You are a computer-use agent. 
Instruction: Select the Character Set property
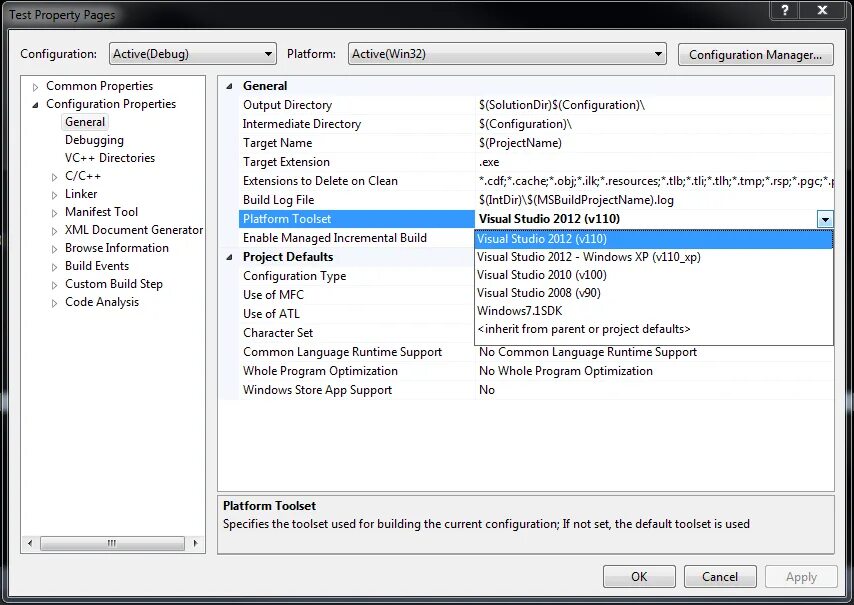click(357, 333)
